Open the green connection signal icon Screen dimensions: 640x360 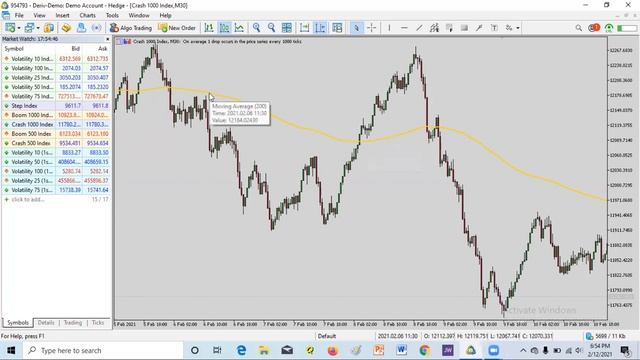coord(609,28)
